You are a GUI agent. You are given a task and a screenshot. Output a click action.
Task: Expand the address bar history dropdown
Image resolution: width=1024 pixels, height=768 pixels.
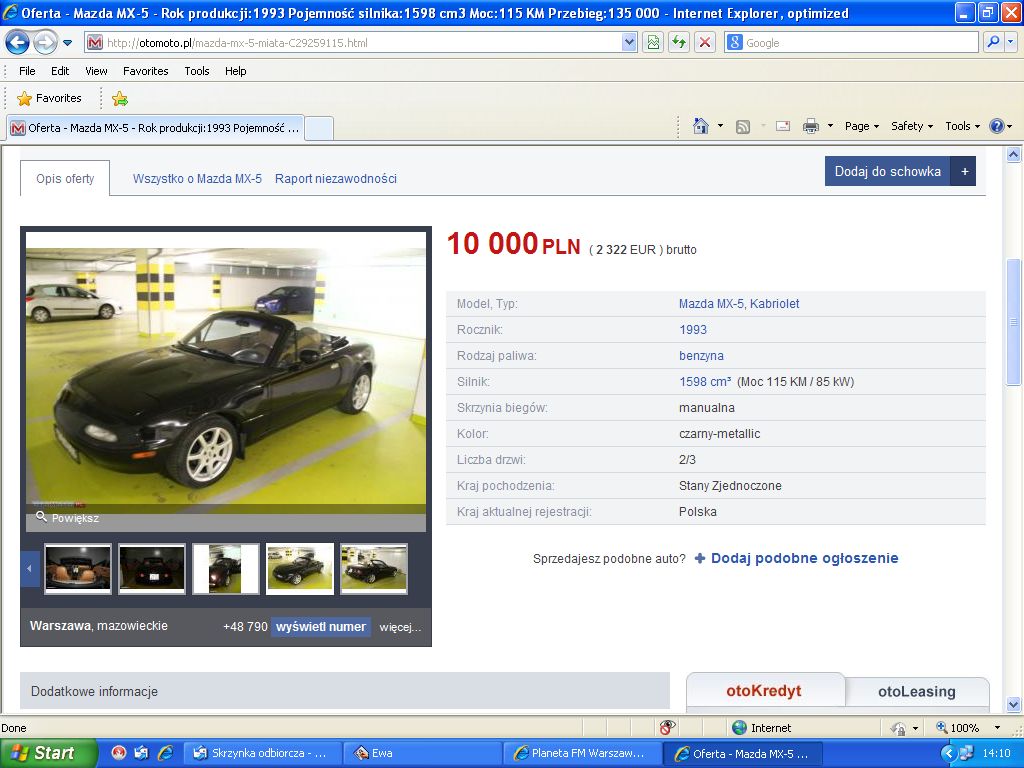tap(629, 43)
